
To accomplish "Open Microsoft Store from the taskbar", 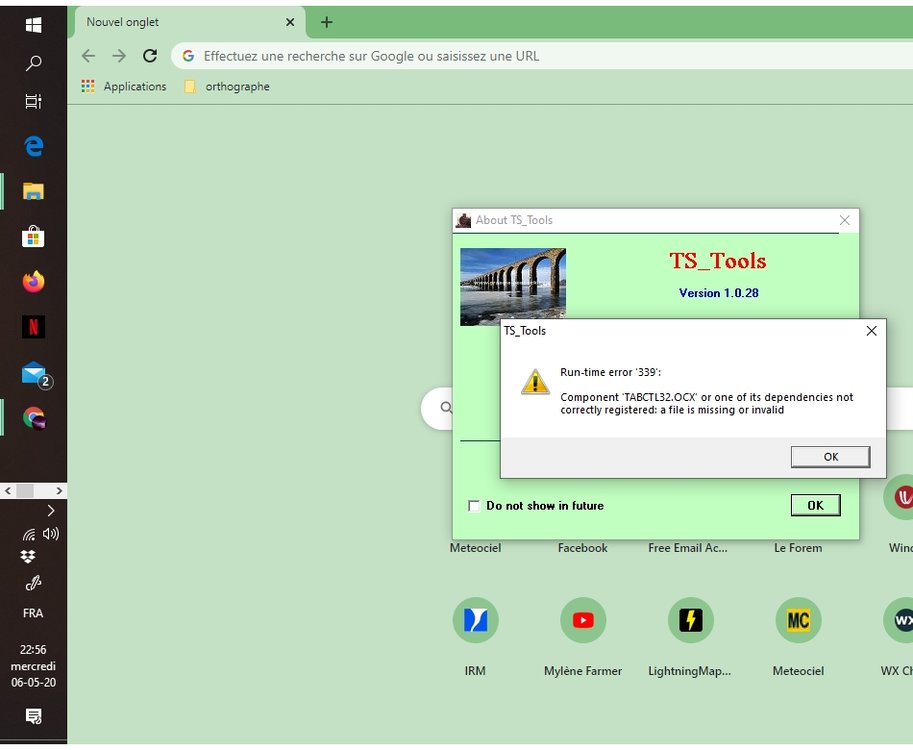I will point(33,236).
